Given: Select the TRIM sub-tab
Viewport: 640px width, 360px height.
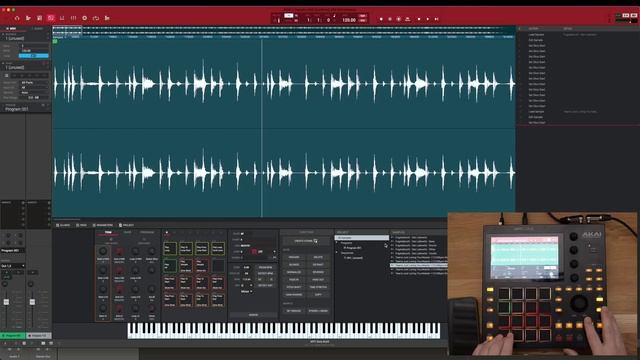Looking at the screenshot, I should [x=108, y=232].
